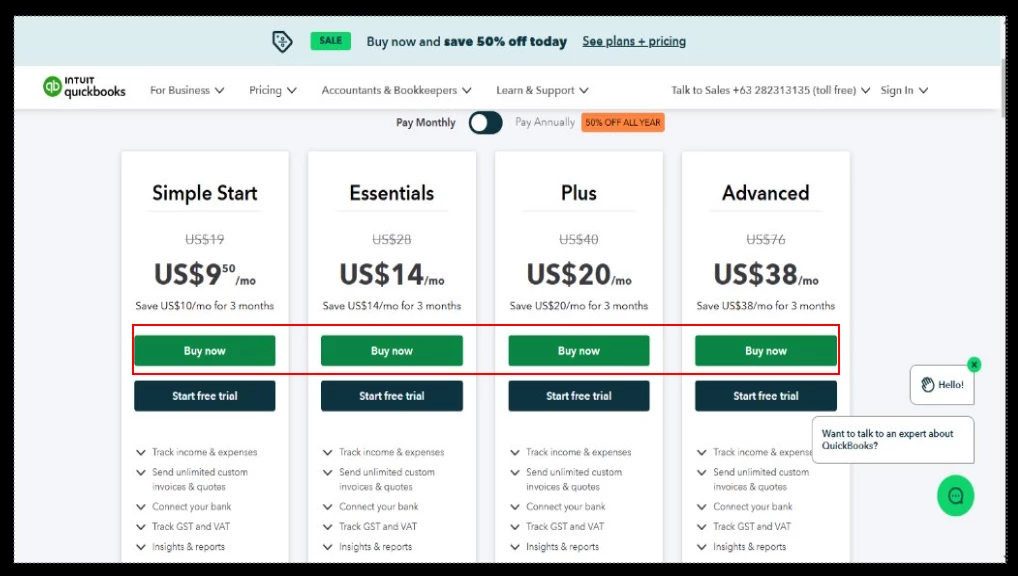1018x576 pixels.
Task: Start free trial for Plus
Action: click(x=578, y=395)
